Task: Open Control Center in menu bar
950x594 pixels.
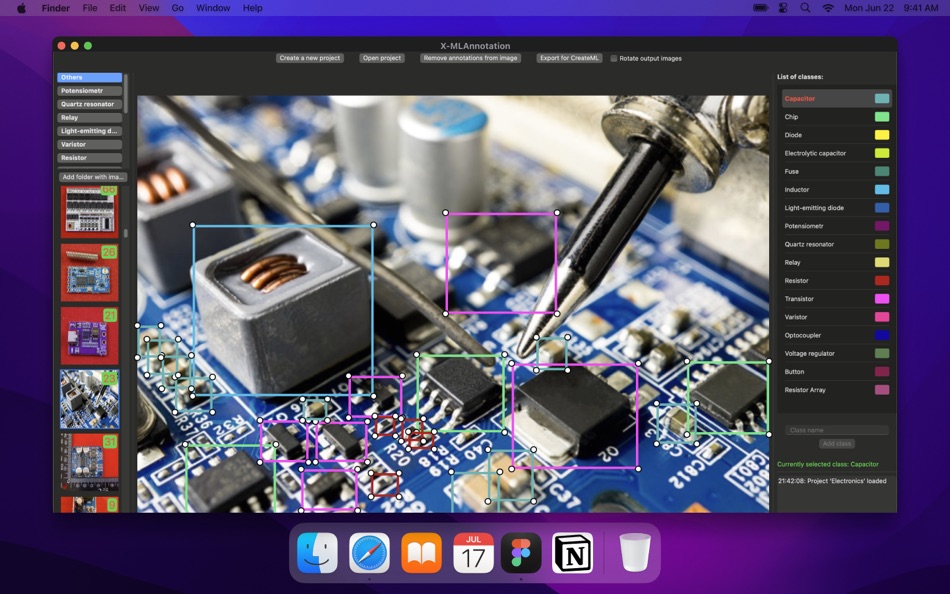Action: pyautogui.click(x=783, y=8)
